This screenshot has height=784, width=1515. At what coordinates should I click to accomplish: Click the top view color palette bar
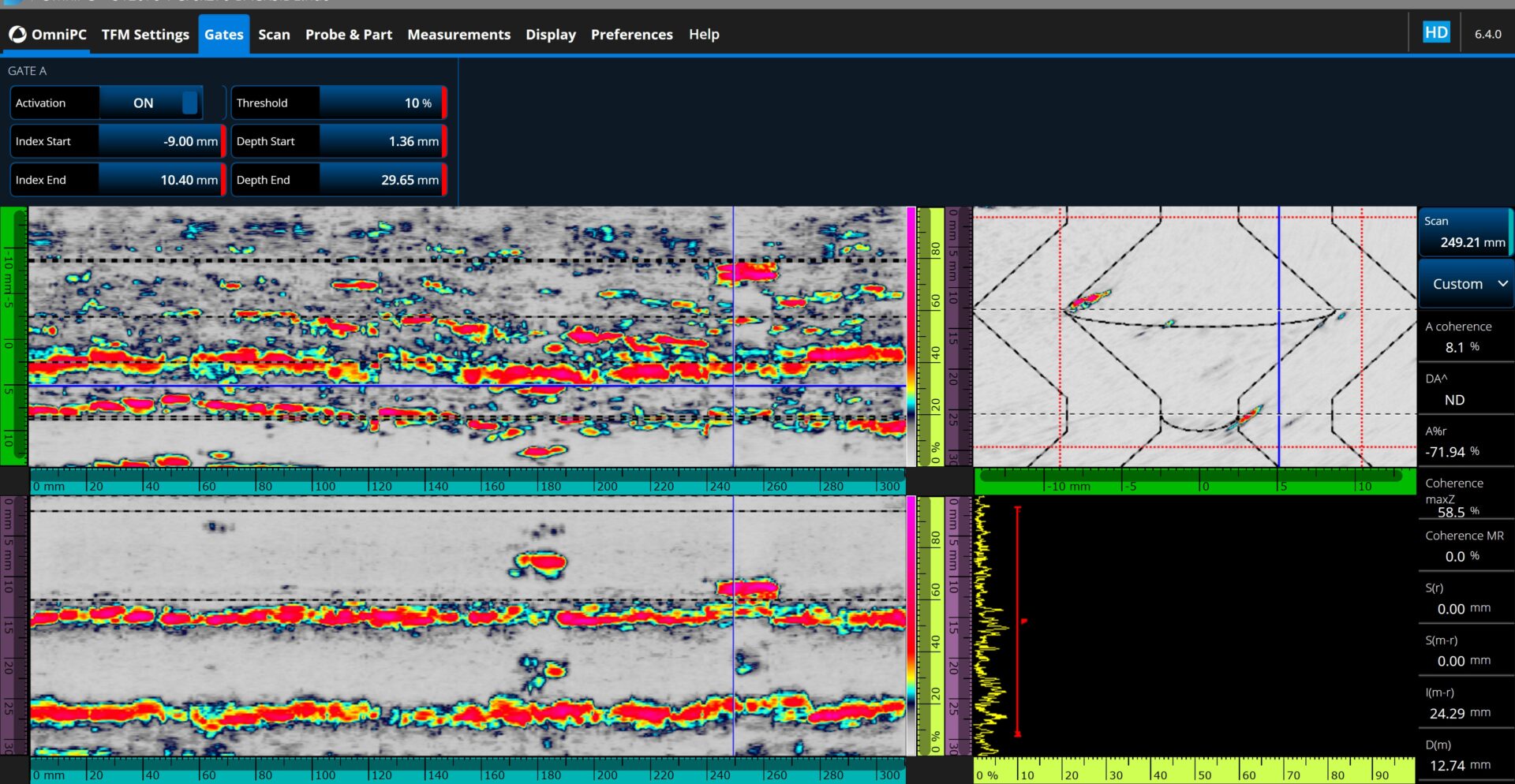coord(911,336)
